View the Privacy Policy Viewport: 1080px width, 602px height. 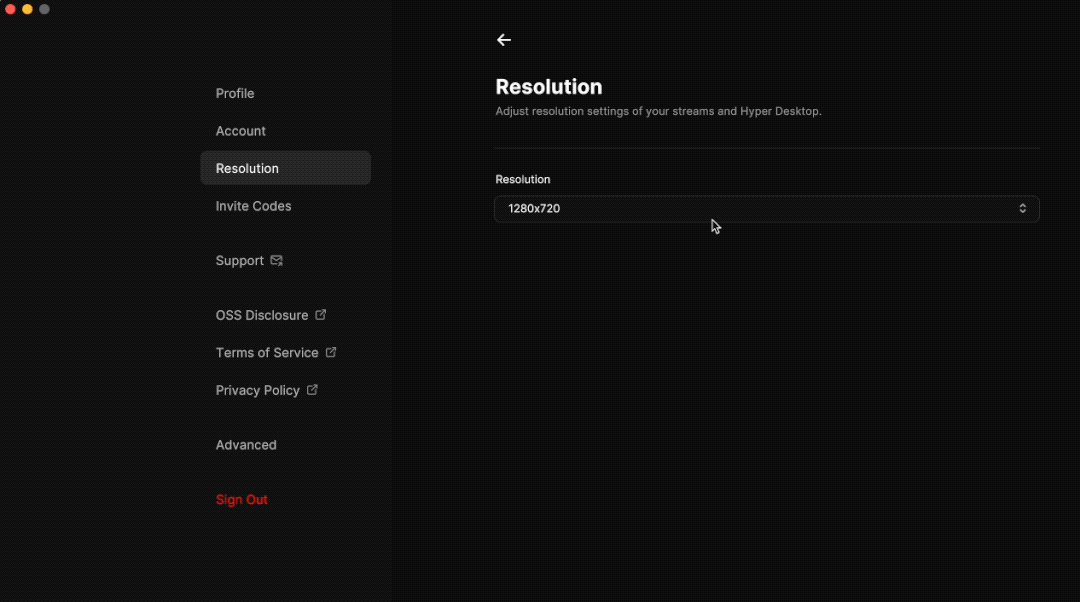257,389
